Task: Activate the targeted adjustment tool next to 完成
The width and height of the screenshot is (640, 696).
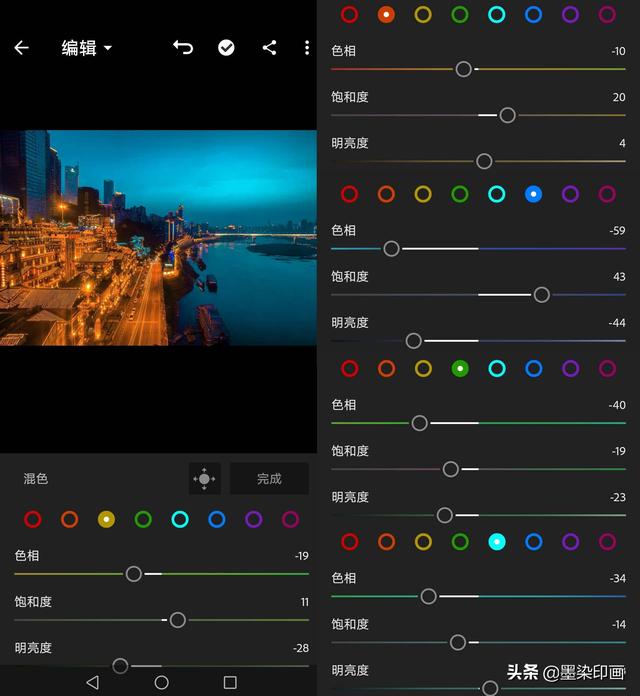Action: point(205,478)
